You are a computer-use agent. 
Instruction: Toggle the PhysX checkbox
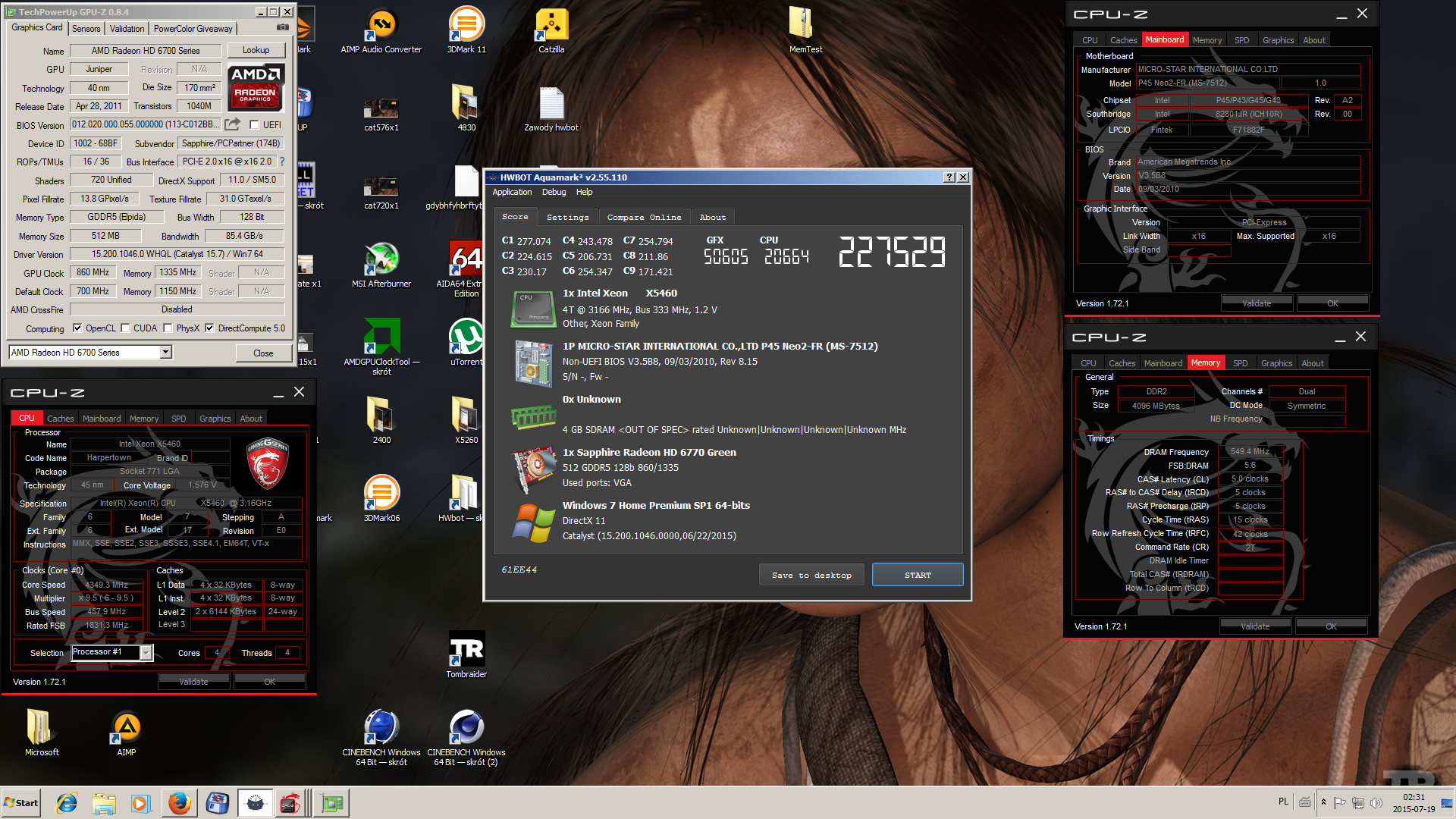click(x=168, y=328)
